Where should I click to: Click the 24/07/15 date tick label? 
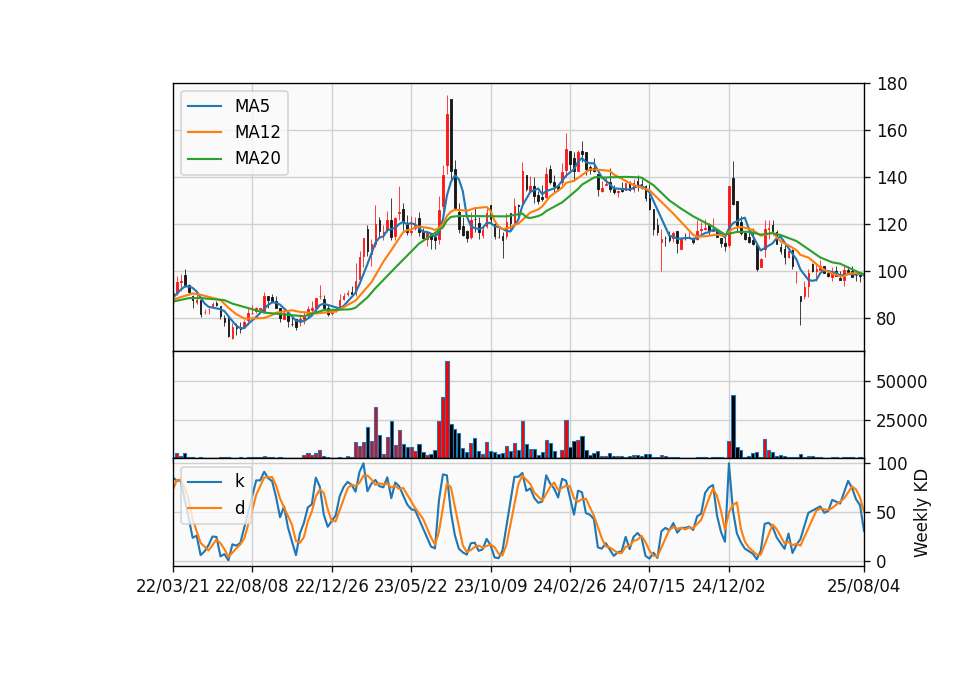click(649, 586)
